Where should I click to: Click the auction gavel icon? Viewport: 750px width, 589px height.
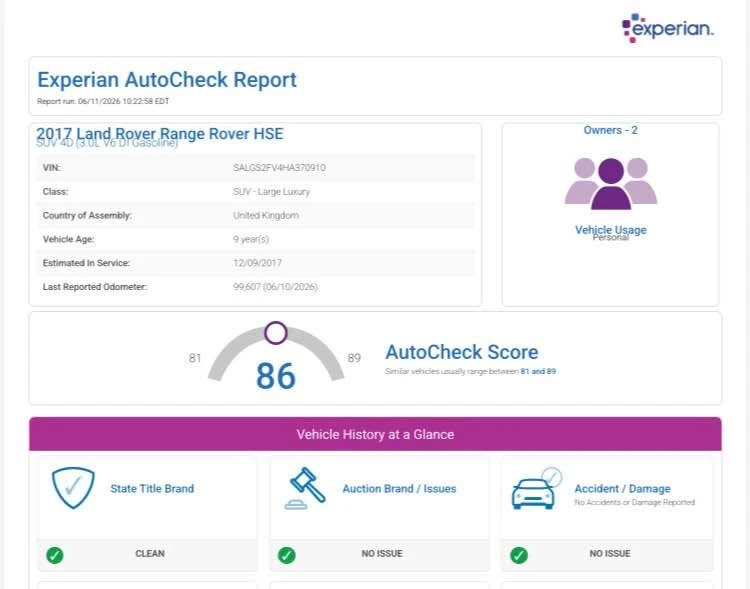coord(305,488)
